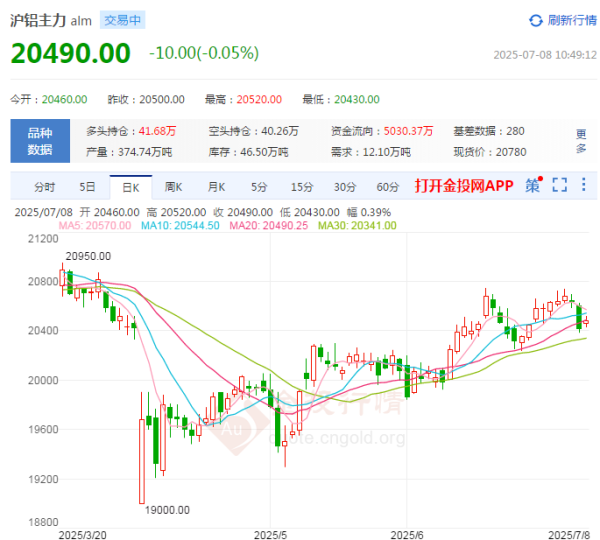Screen dimensions: 600x540
Task: Switch to the 60分 chart tab
Action: [x=388, y=187]
